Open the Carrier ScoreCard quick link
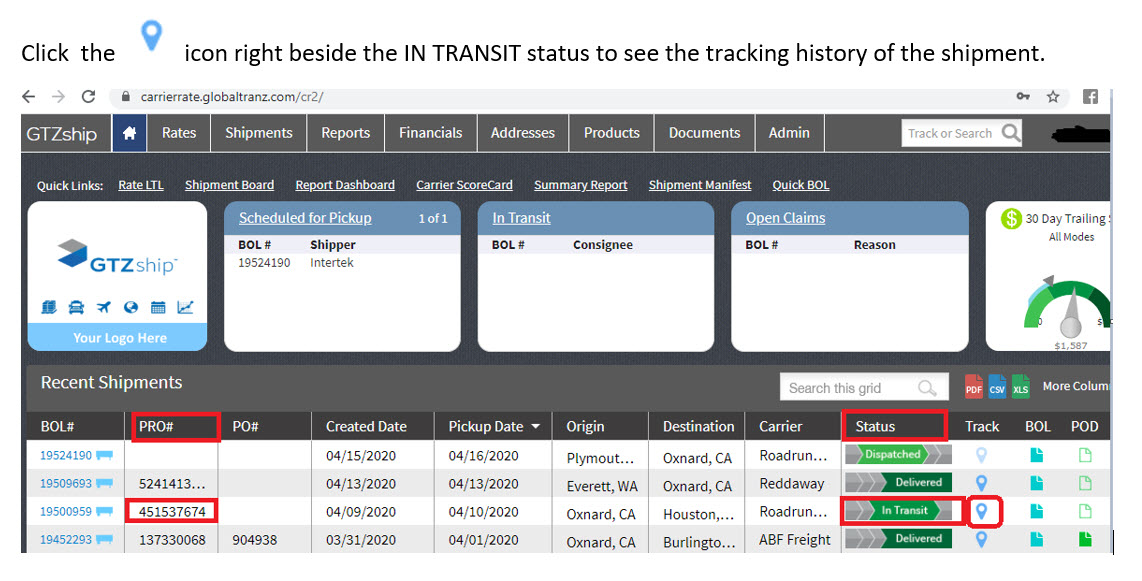The height and width of the screenshot is (581, 1142). (x=464, y=185)
